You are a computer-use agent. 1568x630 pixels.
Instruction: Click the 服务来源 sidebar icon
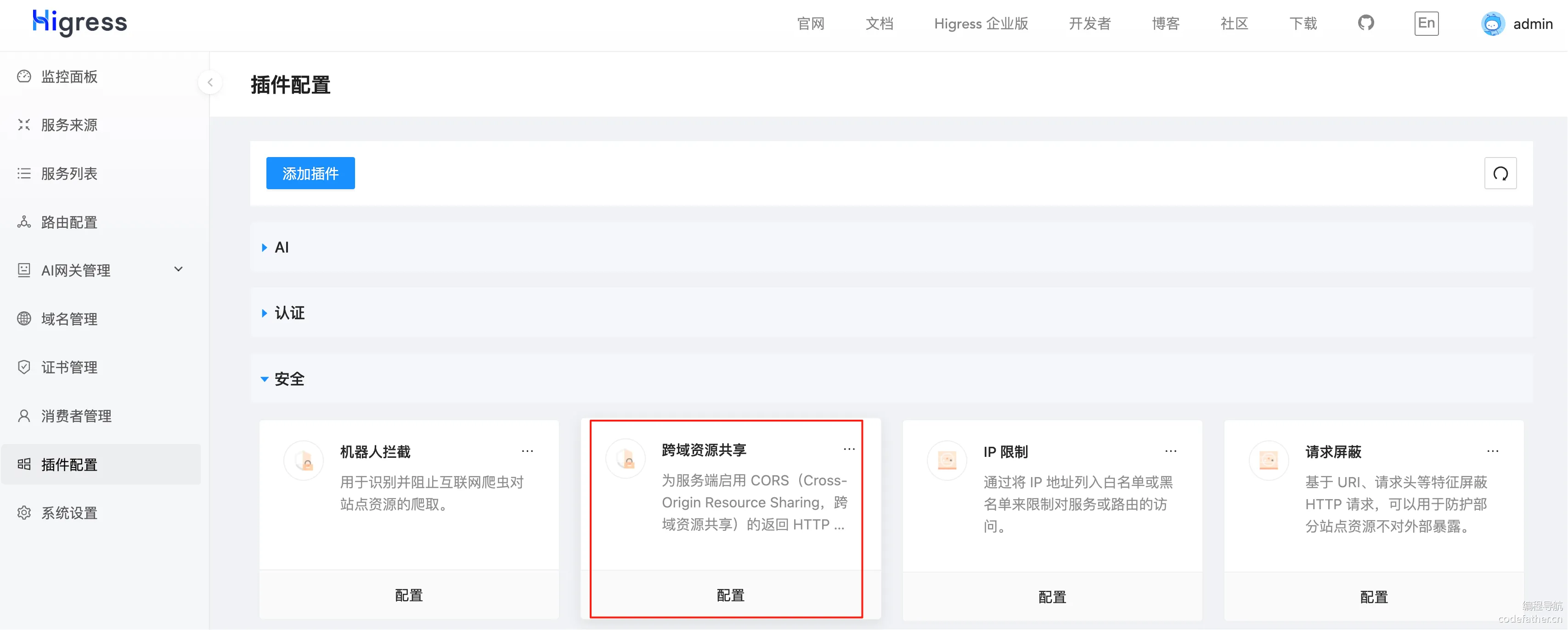click(24, 125)
